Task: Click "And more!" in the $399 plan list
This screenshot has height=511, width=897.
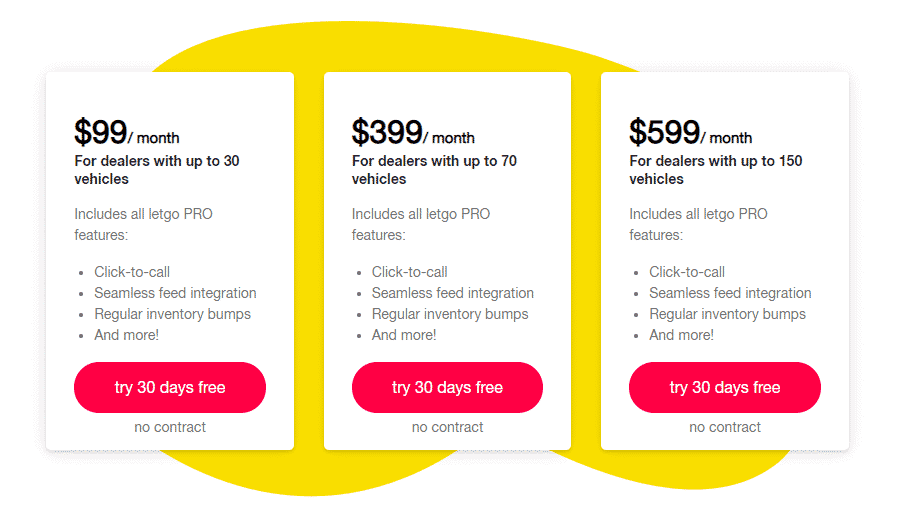Action: tap(404, 335)
